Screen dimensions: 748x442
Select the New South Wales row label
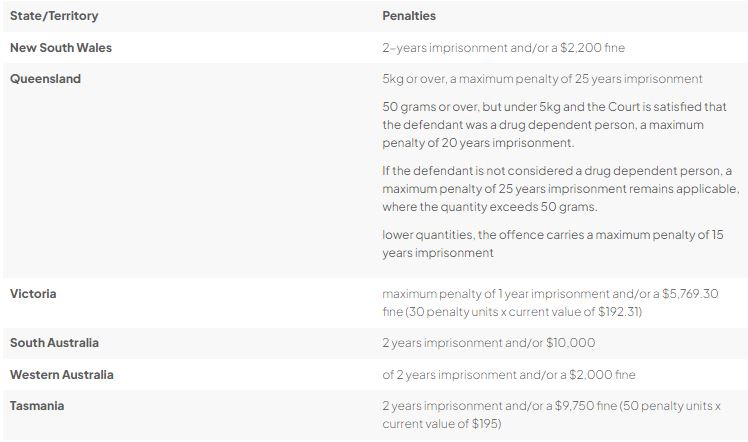click(60, 47)
